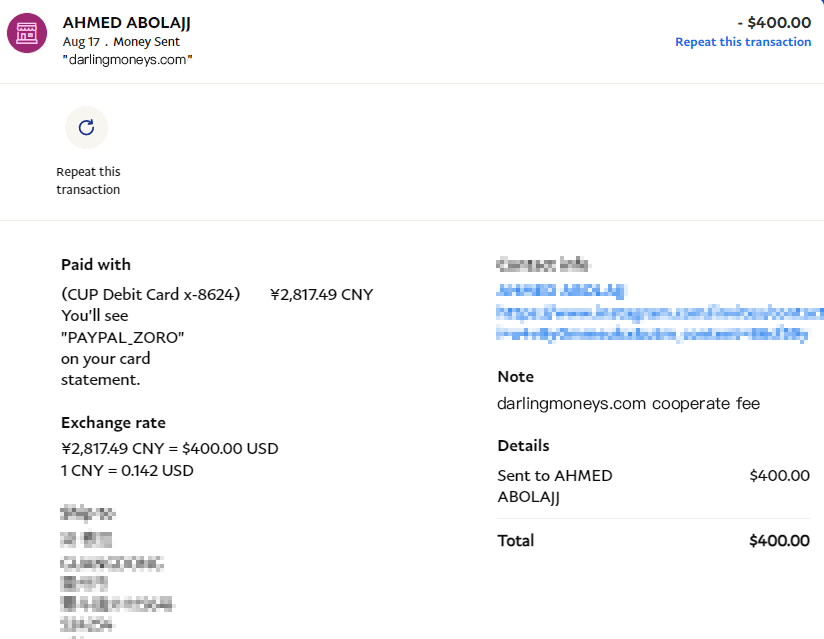This screenshot has width=824, height=639.
Task: Click the 'Exchange rate' heading
Action: coord(113,422)
